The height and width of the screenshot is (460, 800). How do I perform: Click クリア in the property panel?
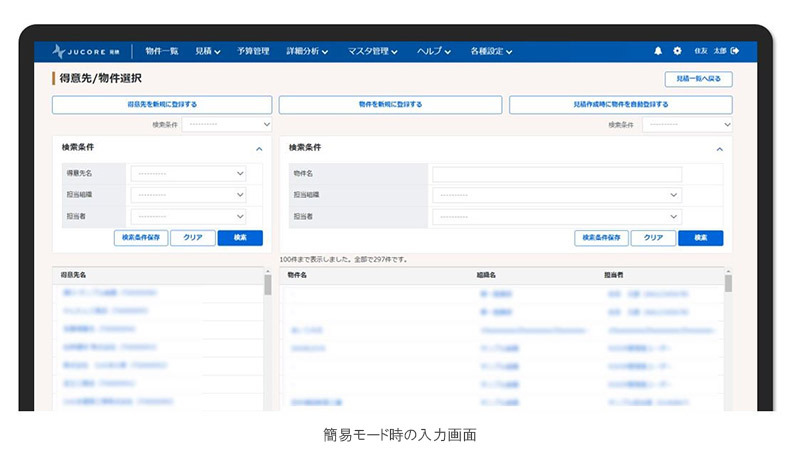(x=654, y=238)
